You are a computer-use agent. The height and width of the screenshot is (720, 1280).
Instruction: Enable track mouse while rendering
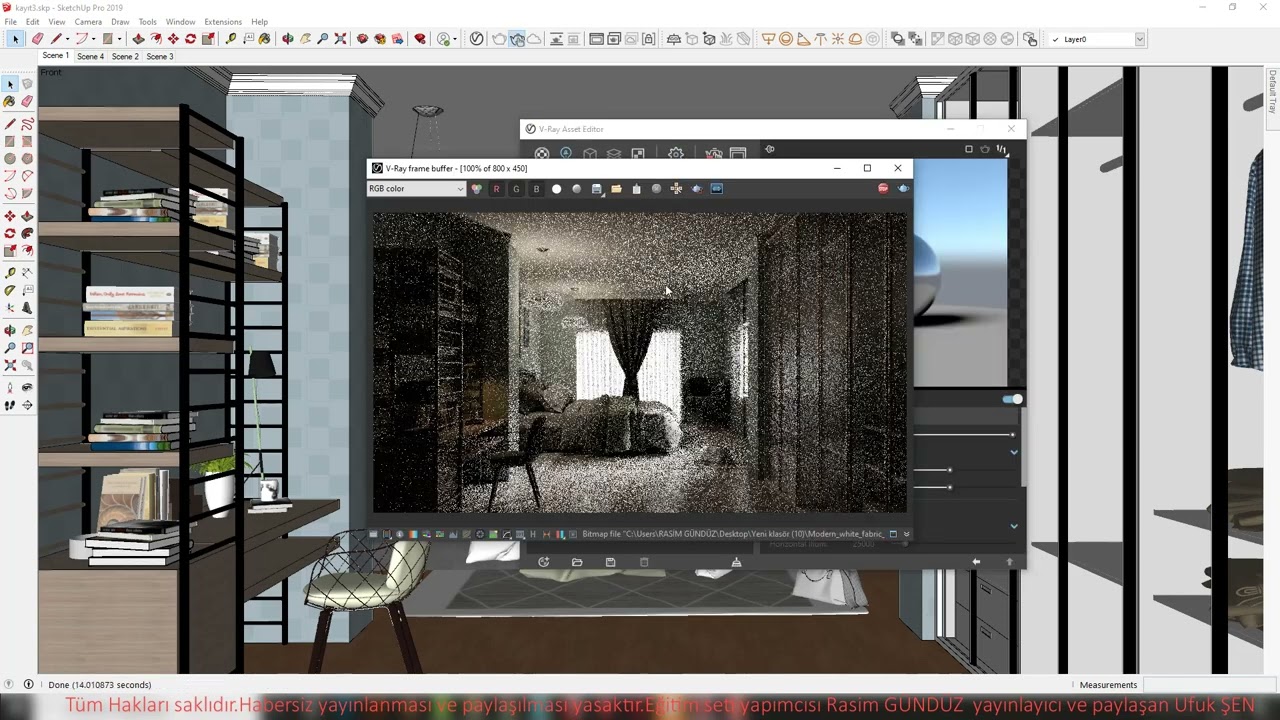(676, 189)
